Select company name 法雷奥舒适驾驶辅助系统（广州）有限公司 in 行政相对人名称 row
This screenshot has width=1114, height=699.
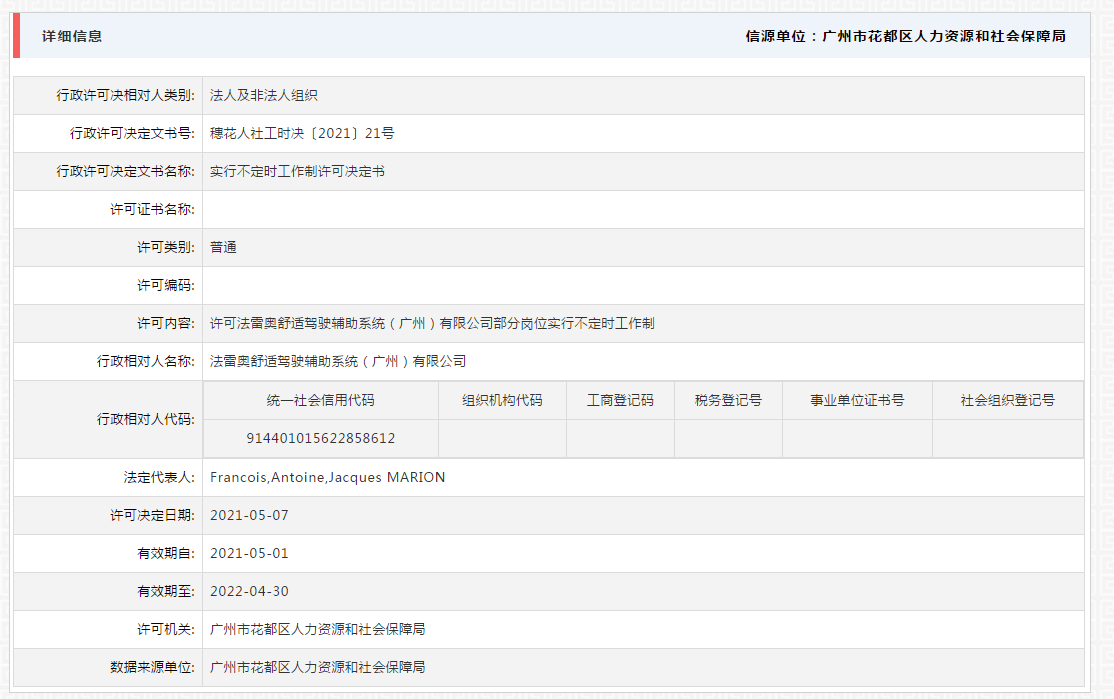pyautogui.click(x=338, y=361)
